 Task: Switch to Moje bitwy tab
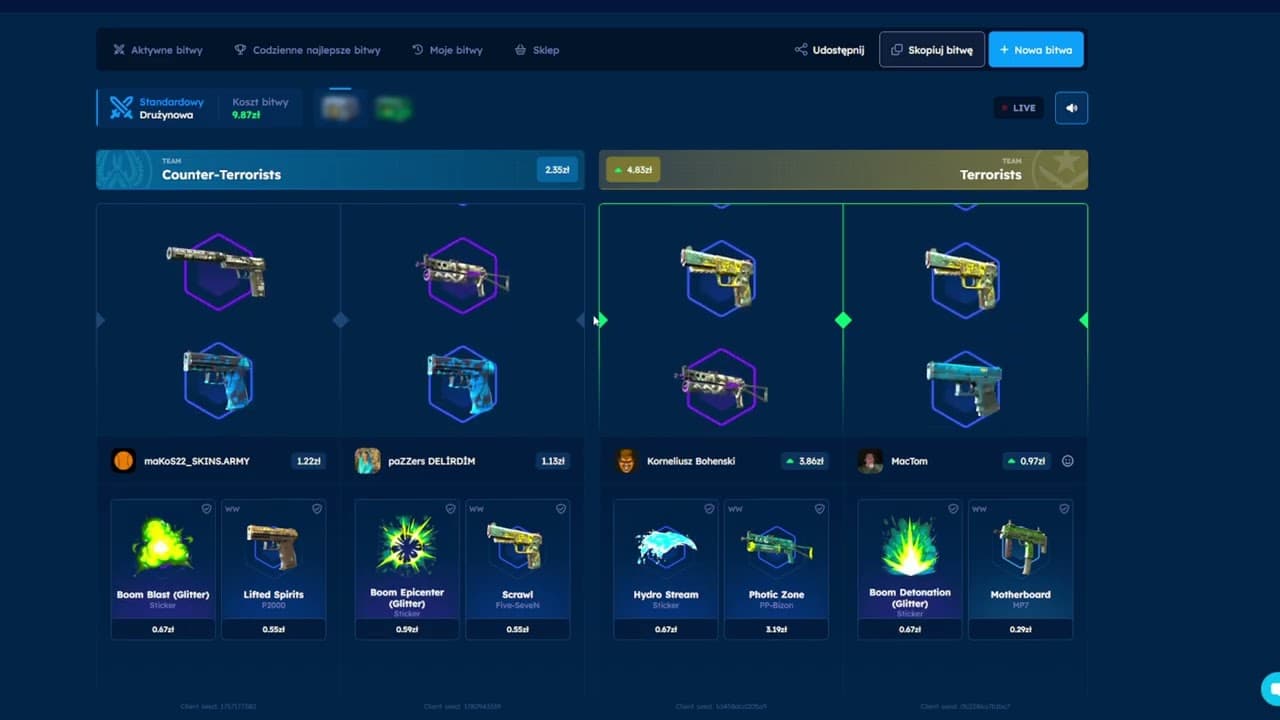pos(447,50)
